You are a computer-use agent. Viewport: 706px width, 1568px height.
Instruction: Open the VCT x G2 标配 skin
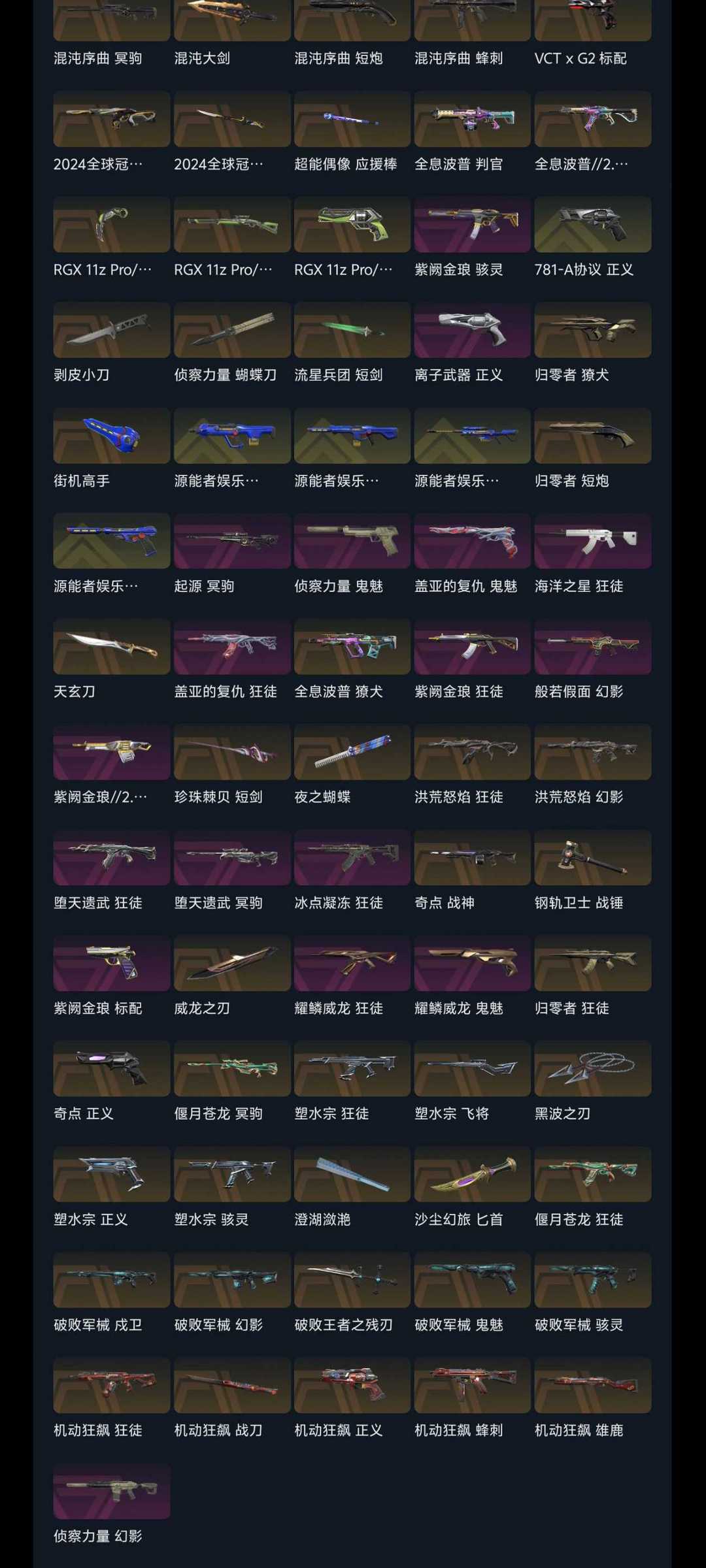coord(593,20)
